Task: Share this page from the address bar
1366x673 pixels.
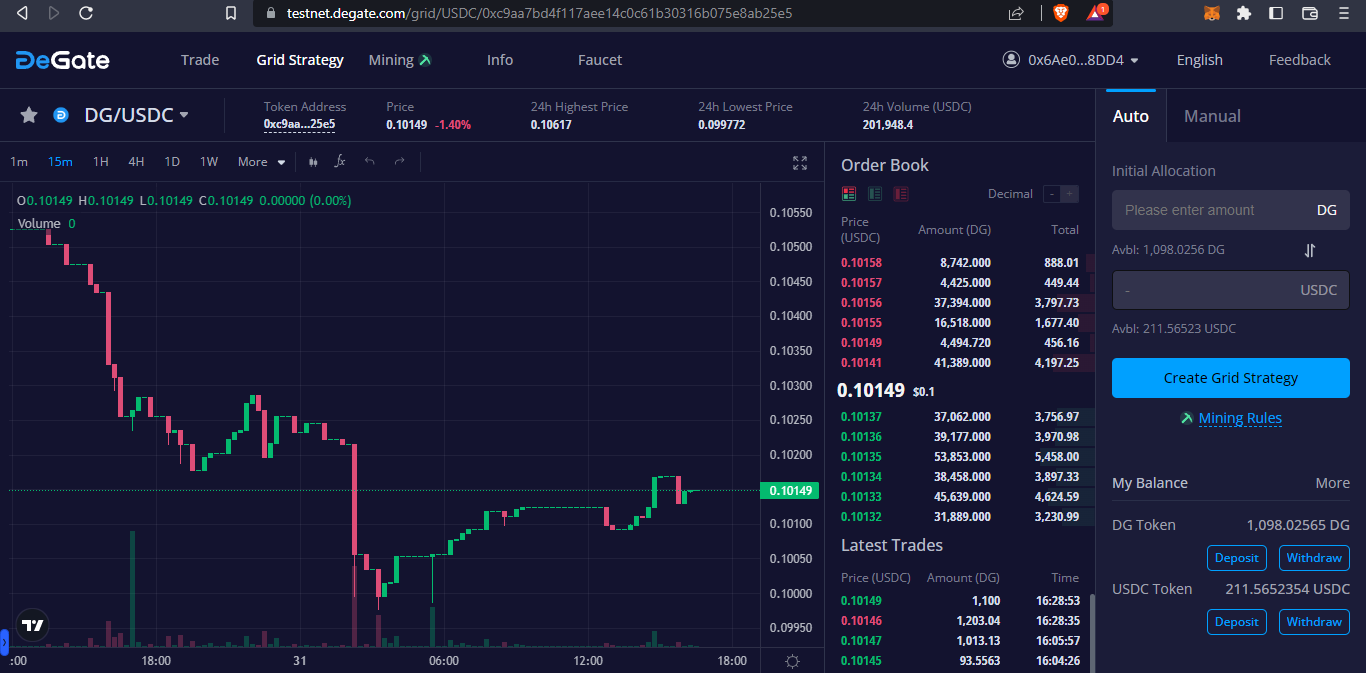Action: coord(1017,13)
